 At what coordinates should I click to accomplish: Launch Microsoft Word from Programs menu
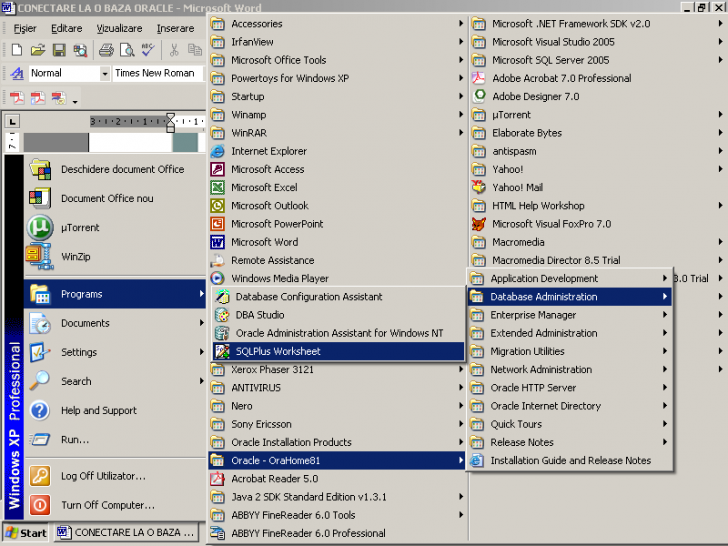click(x=338, y=242)
